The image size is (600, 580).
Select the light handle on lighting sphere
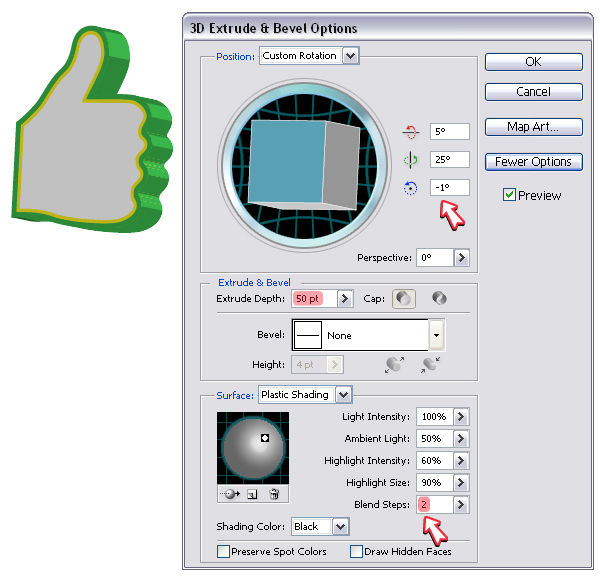(x=265, y=438)
